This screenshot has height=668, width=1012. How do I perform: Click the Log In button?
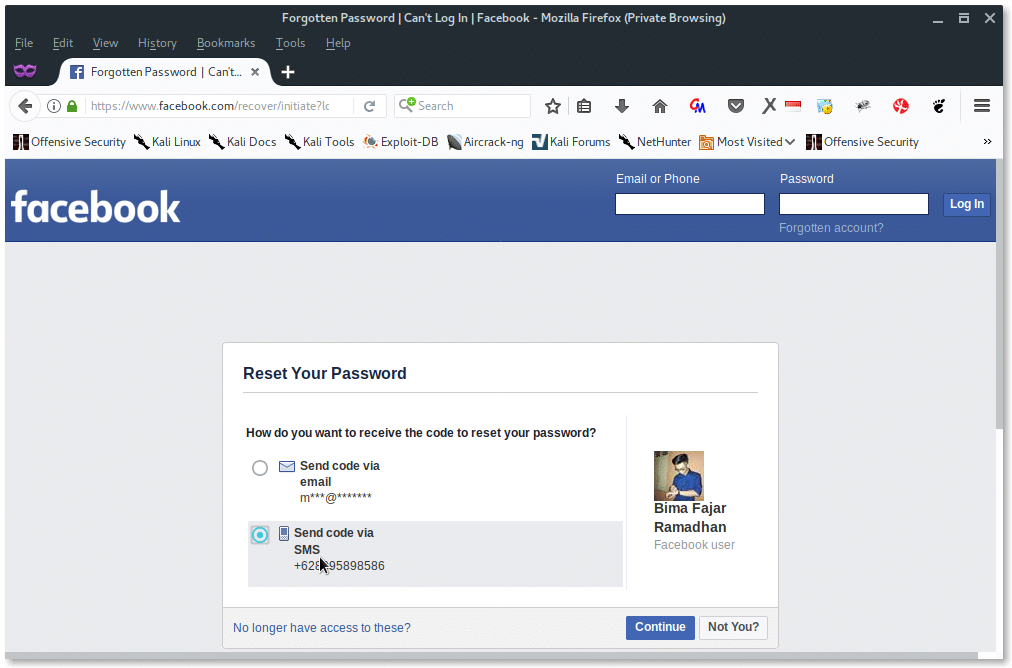(966, 204)
